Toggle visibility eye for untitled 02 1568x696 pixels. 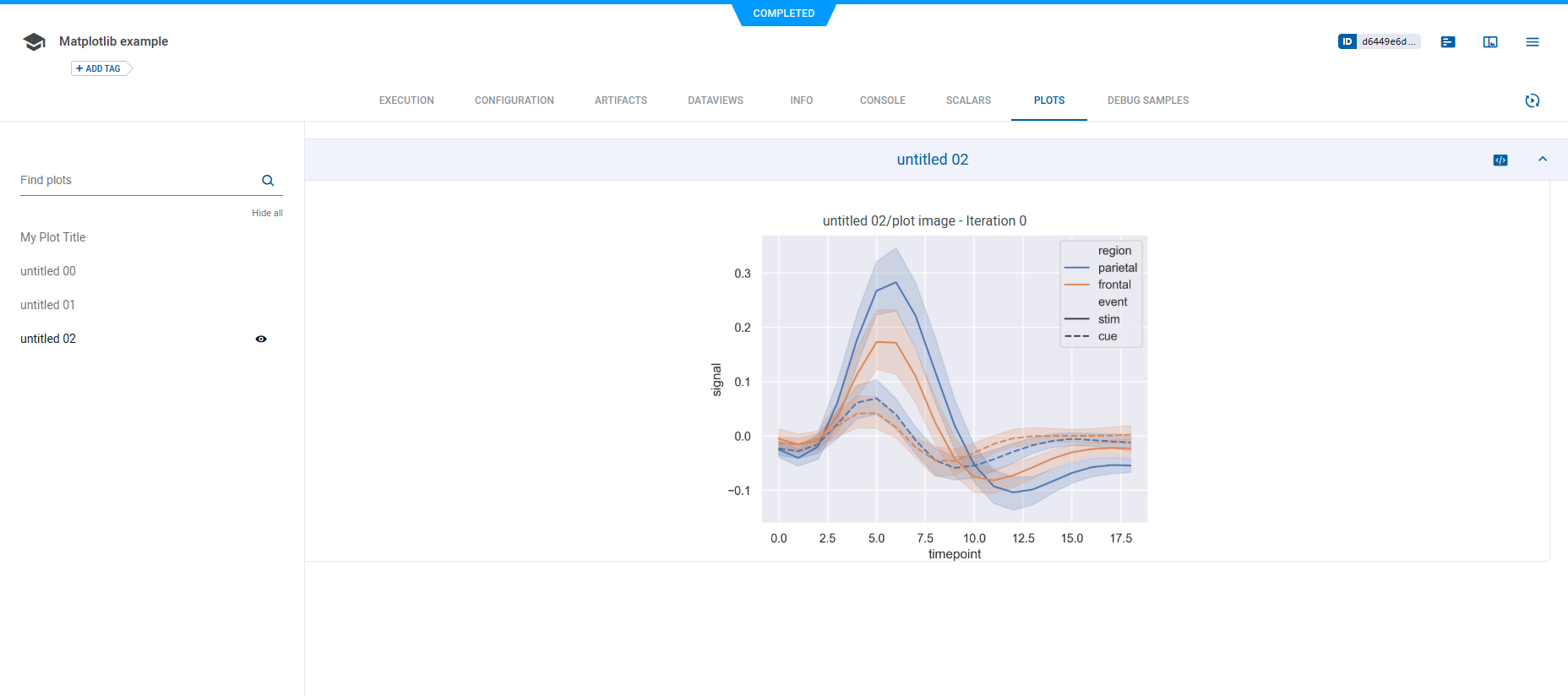261,339
